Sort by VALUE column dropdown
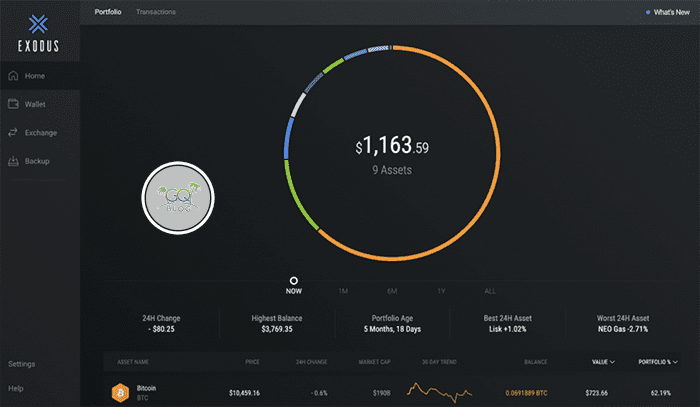 click(603, 362)
